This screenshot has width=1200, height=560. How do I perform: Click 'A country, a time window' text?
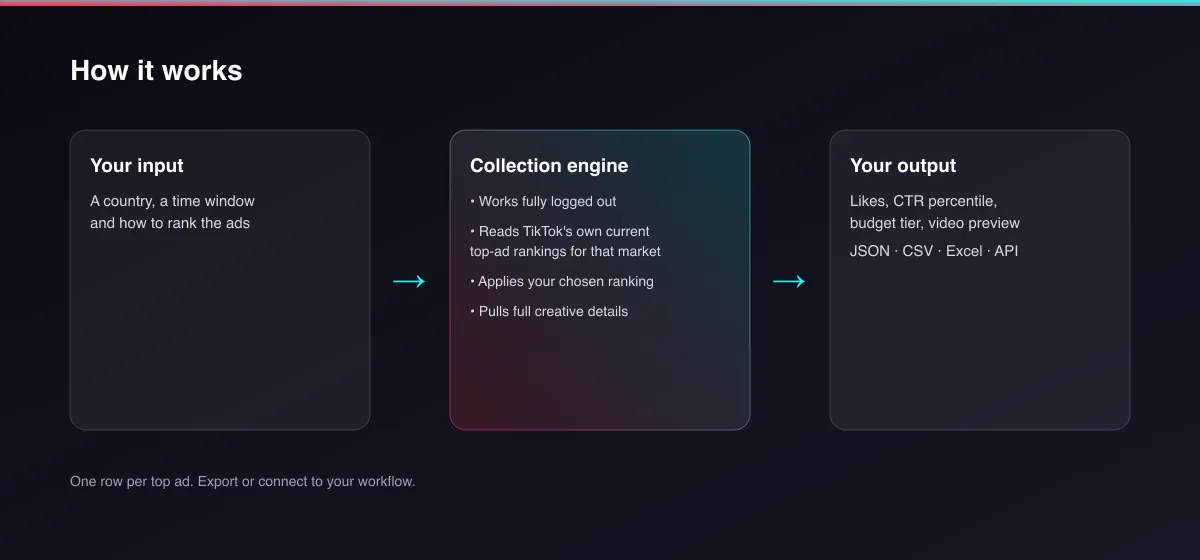[x=172, y=201]
